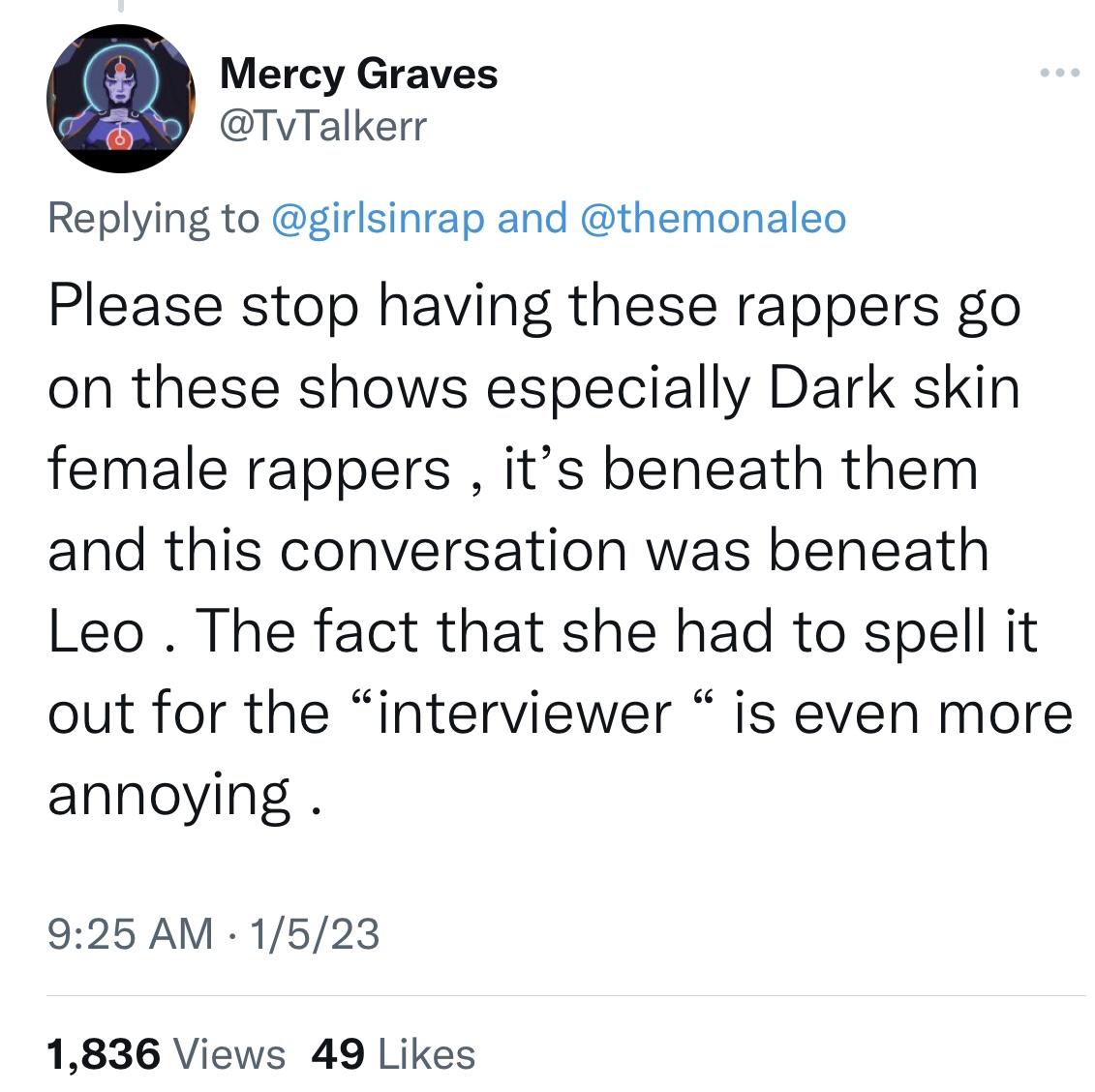Click the phrase 'Dark skin' in the tweet
The height and width of the screenshot is (1092, 1095).
[894, 388]
